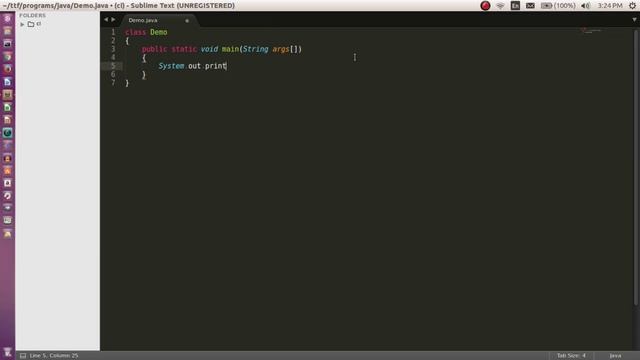The width and height of the screenshot is (640, 360).
Task: Launch LibreOffice Impress from the launcher
Action: pos(7,120)
